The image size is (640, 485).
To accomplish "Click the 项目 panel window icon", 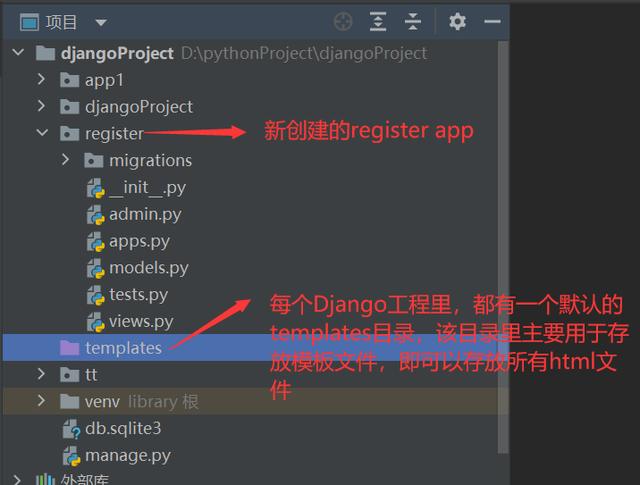I will (29, 22).
